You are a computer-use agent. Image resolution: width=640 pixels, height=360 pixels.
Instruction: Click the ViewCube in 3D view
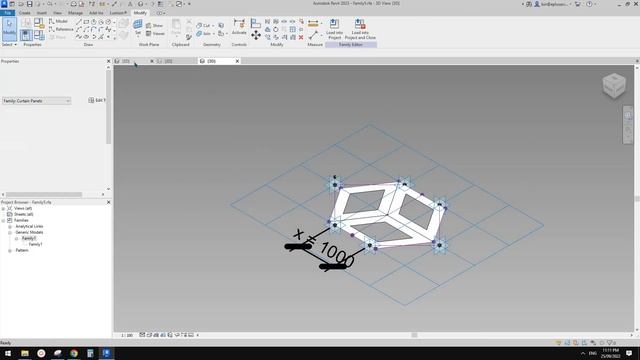pos(614,85)
